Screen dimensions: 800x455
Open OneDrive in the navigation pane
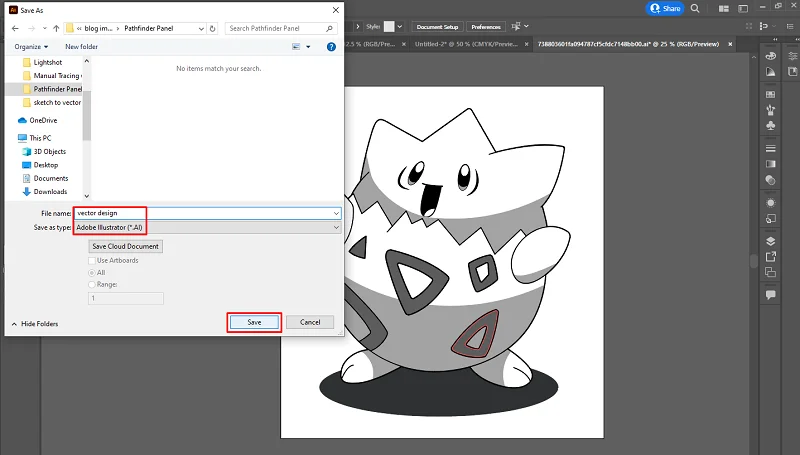[x=38, y=120]
